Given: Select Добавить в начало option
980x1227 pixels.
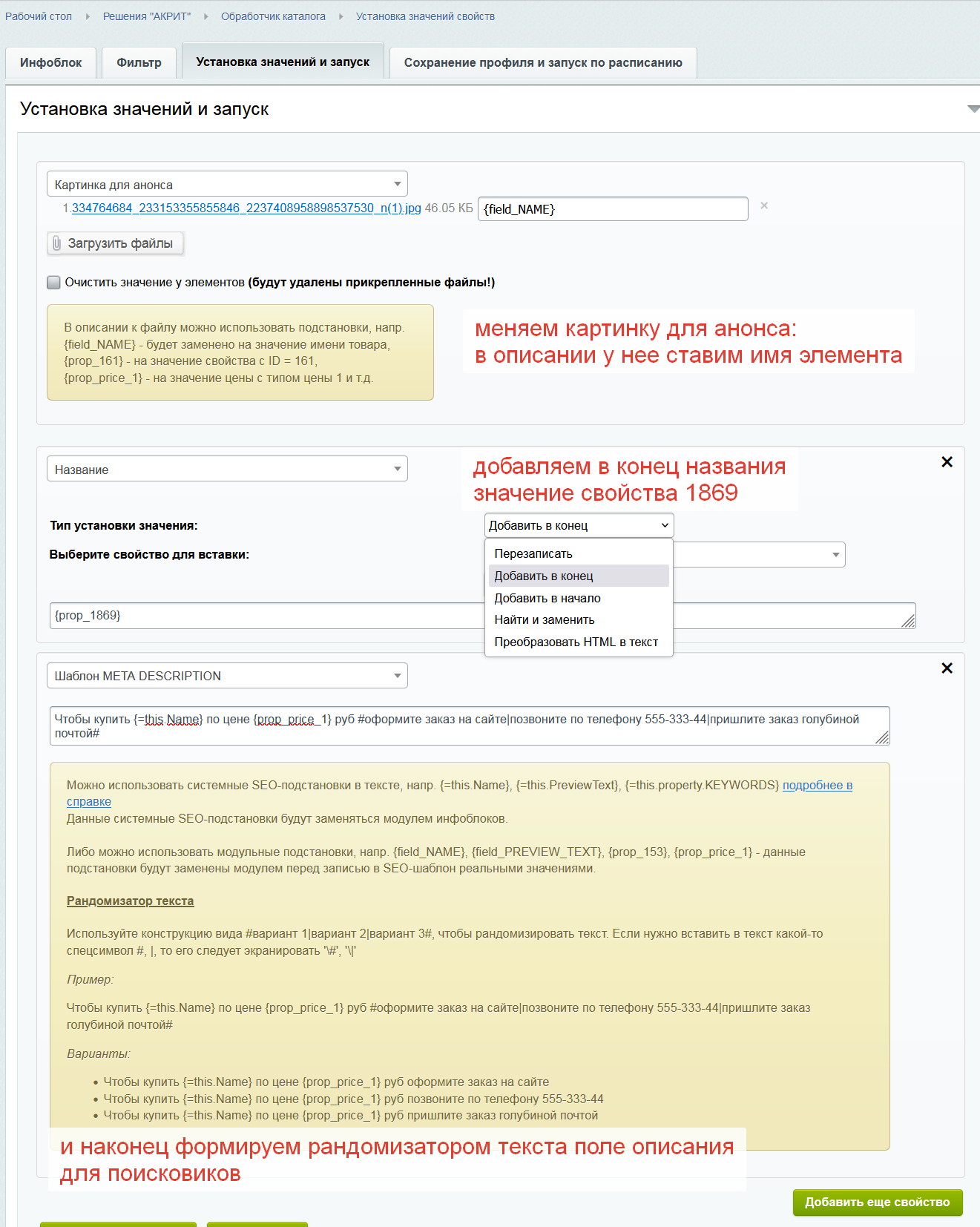Looking at the screenshot, I should (x=547, y=599).
